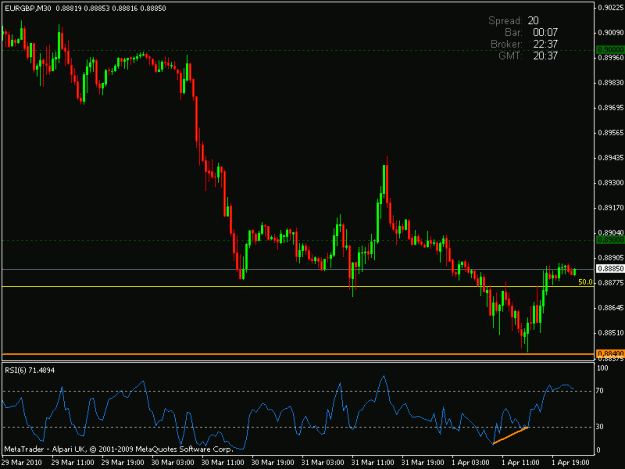Screen dimensions: 625x469
Task: Click the 31 Mar 11:00 time axis label
Action: click(x=373, y=463)
